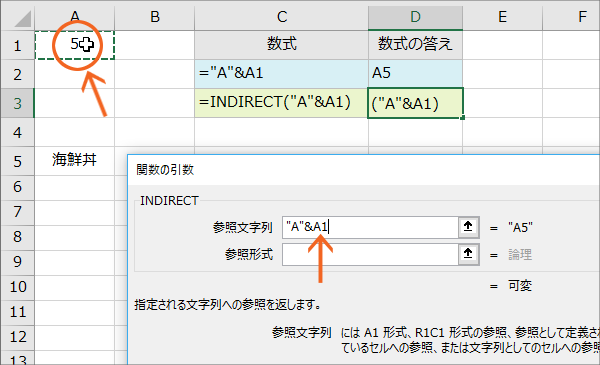Click empty cell B3
The image size is (600, 365).
(155, 103)
